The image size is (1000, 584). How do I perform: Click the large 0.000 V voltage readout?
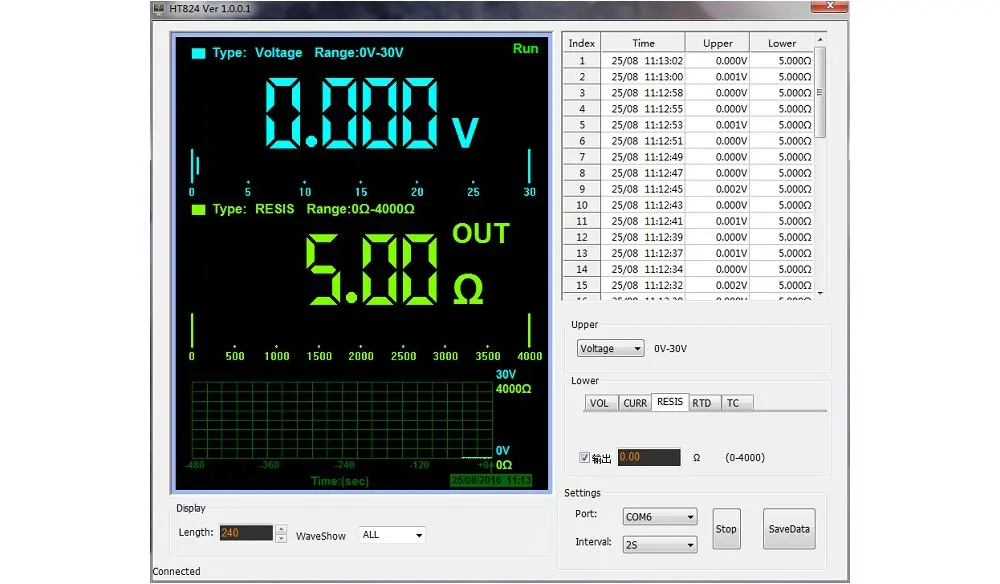click(372, 113)
